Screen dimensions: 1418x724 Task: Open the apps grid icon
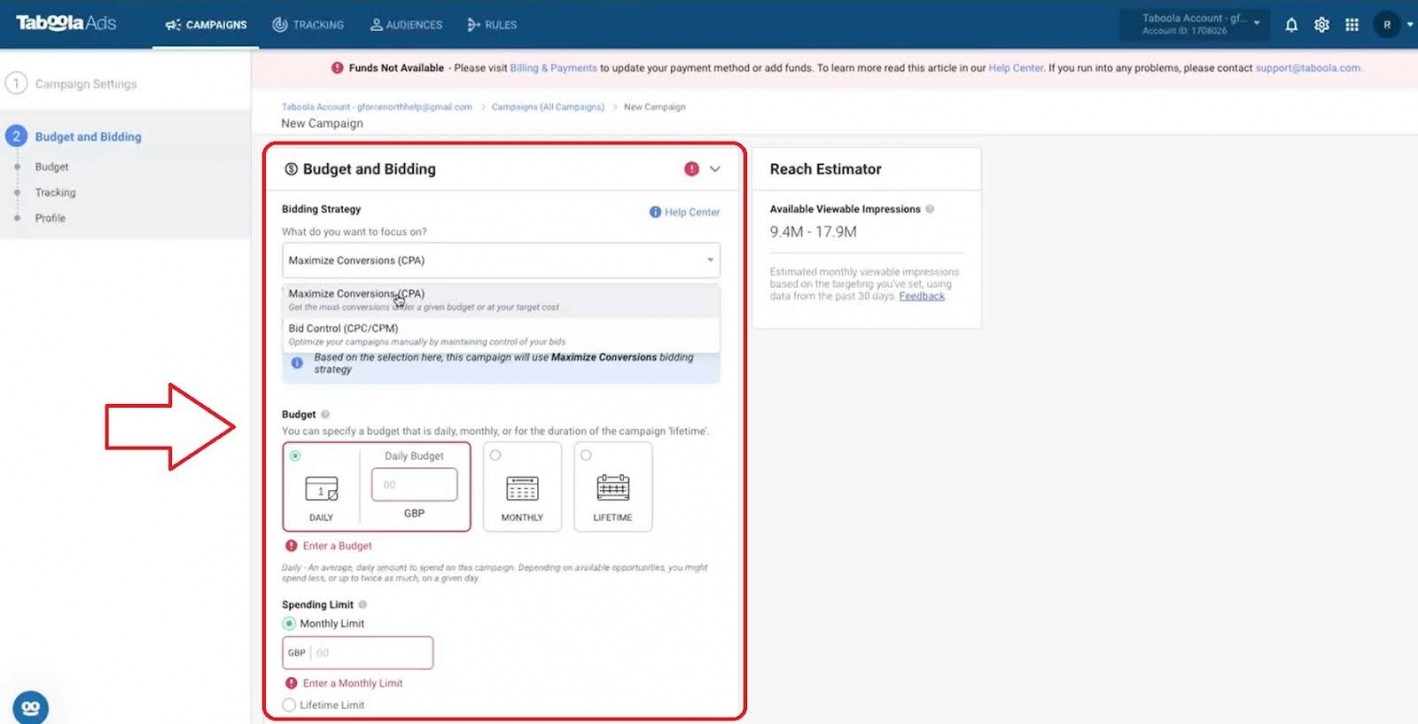[1352, 25]
